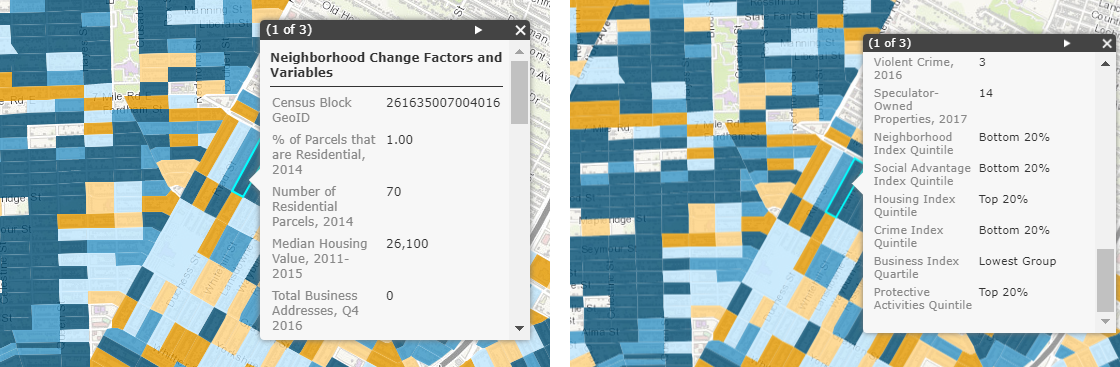Show next feature in left popup

479,30
